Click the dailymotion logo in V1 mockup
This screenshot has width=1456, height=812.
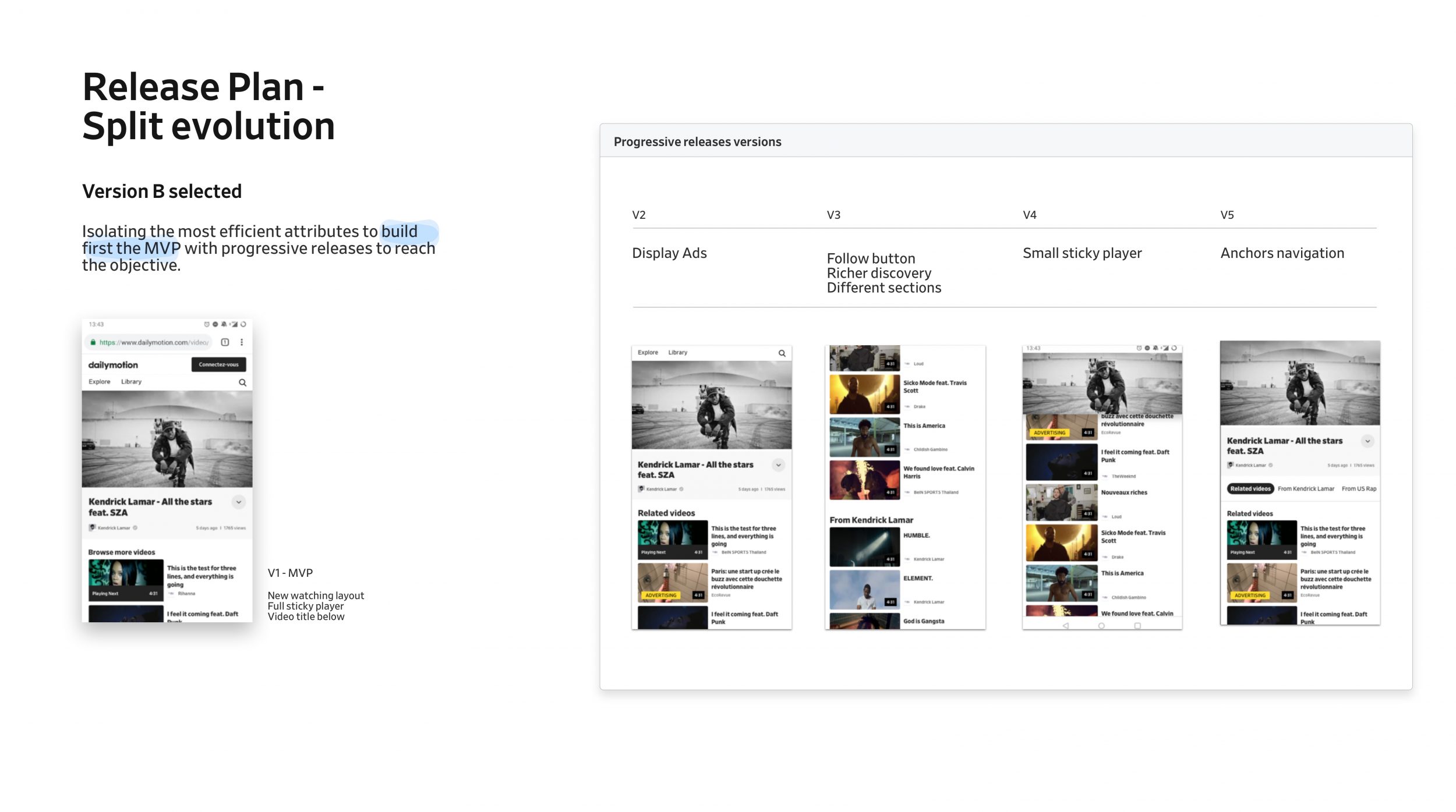113,365
